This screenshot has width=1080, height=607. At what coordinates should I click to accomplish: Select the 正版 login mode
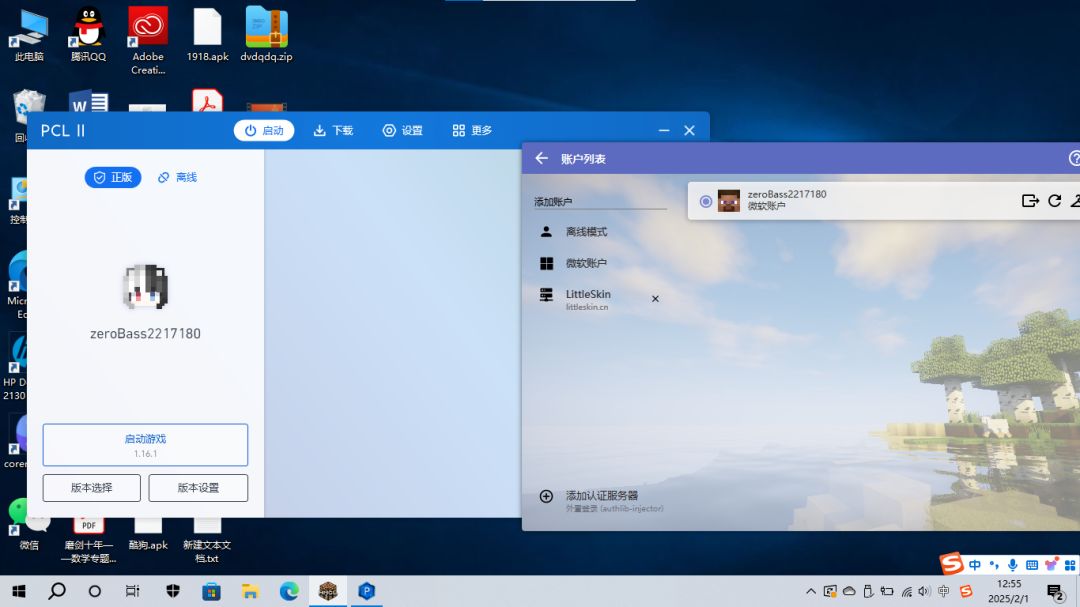113,177
